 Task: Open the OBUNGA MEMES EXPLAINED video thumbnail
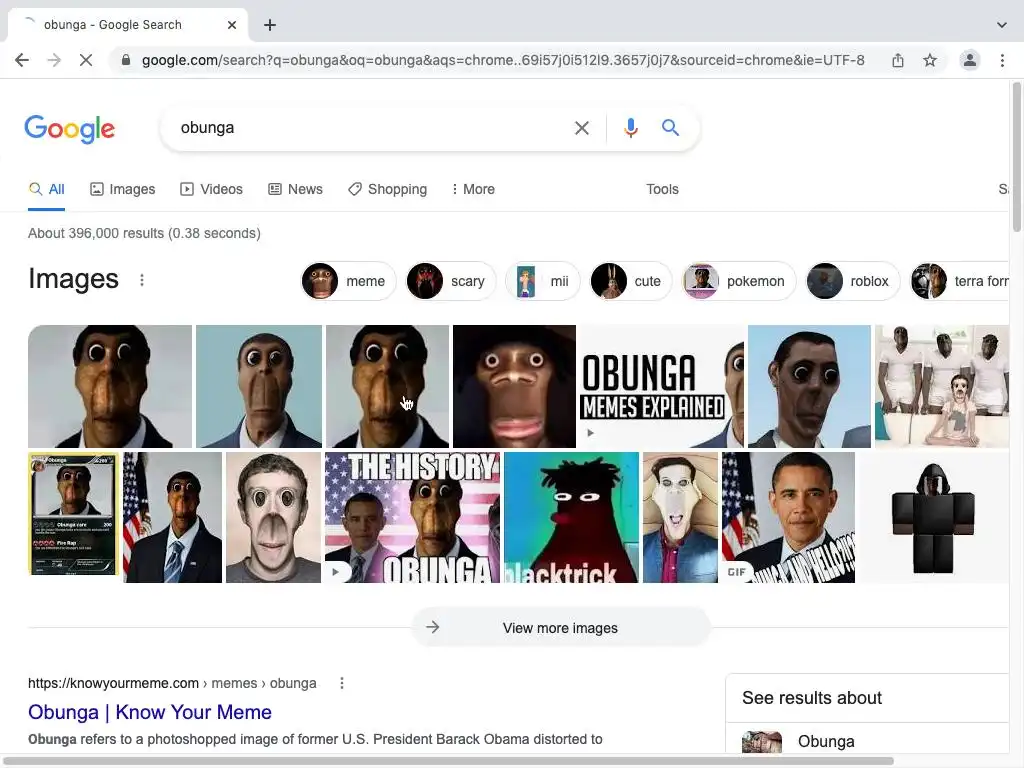(662, 387)
